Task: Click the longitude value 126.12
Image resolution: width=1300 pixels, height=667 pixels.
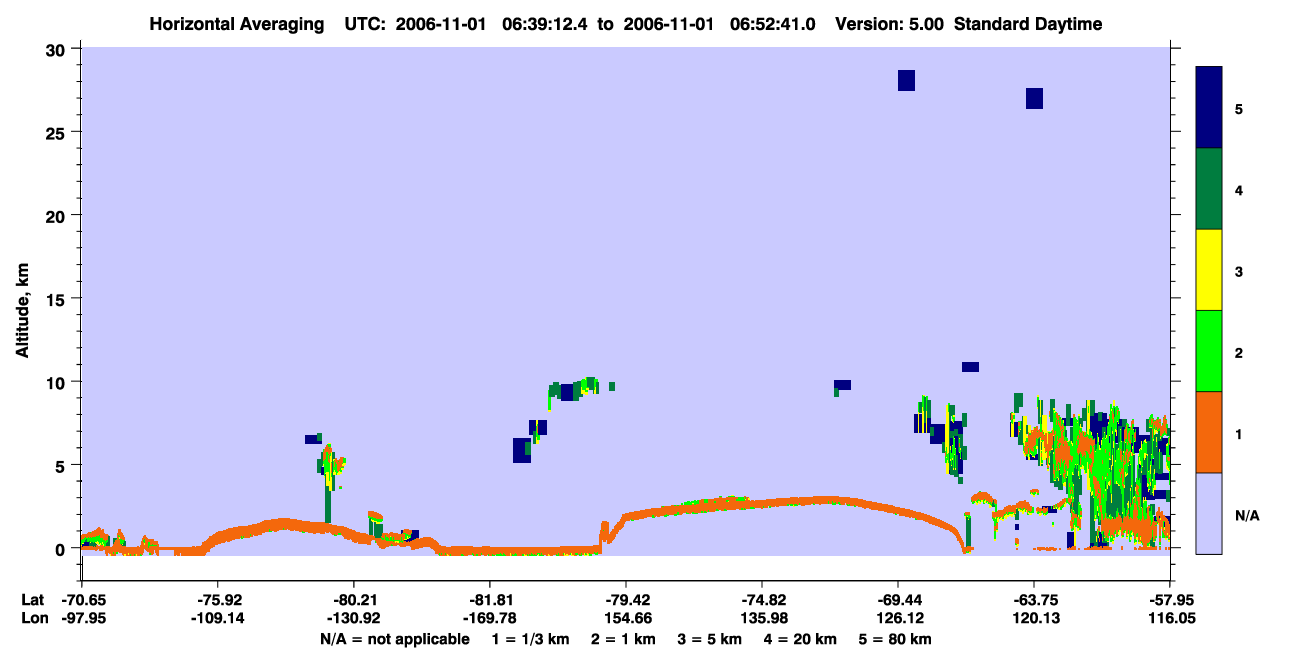Action: 898,618
